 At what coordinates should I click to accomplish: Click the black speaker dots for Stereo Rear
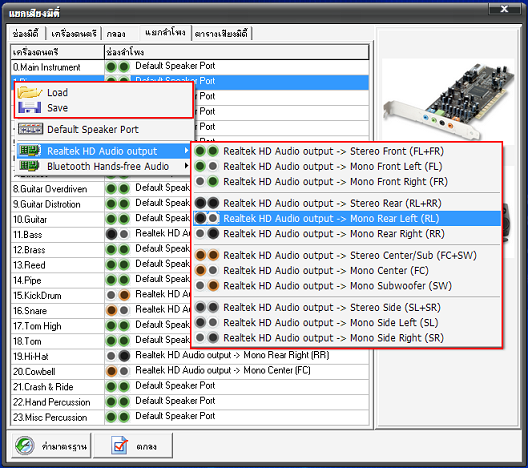206,203
